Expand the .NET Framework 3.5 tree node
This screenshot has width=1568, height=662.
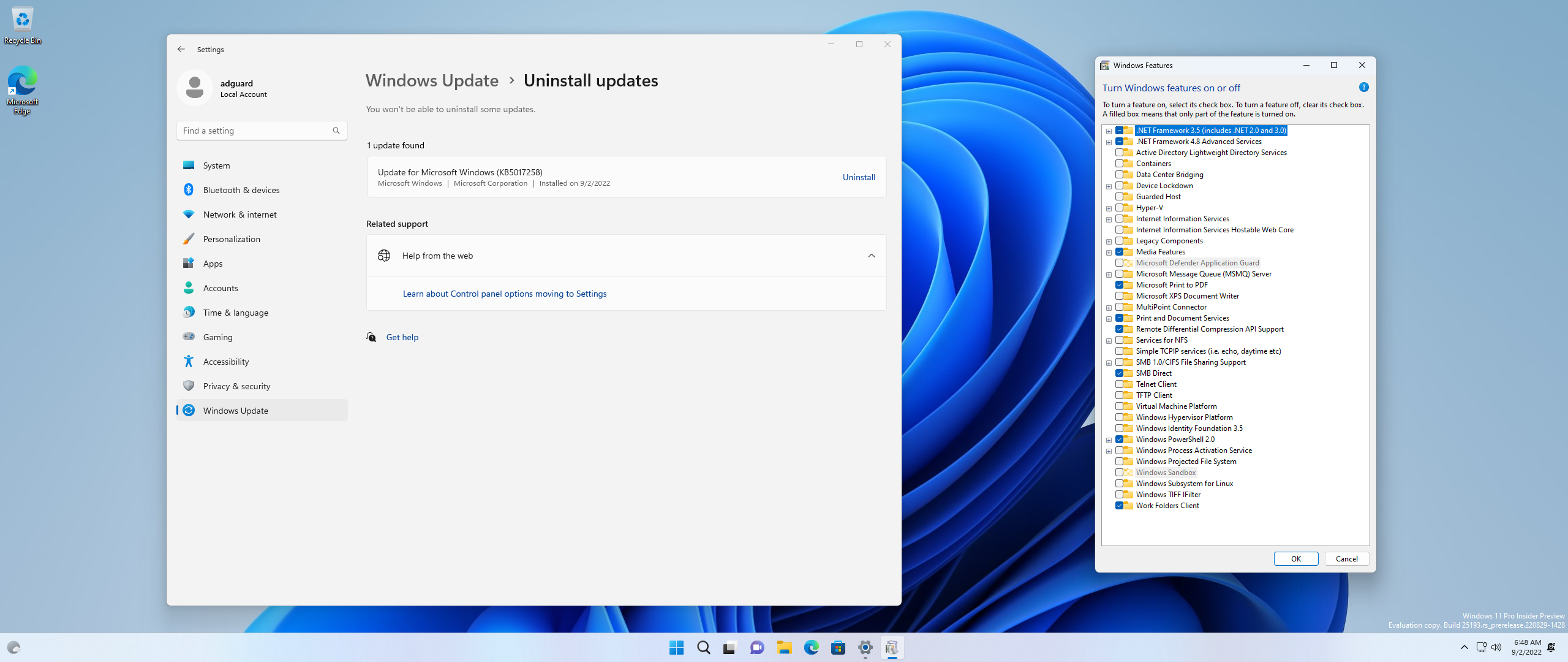1109,131
